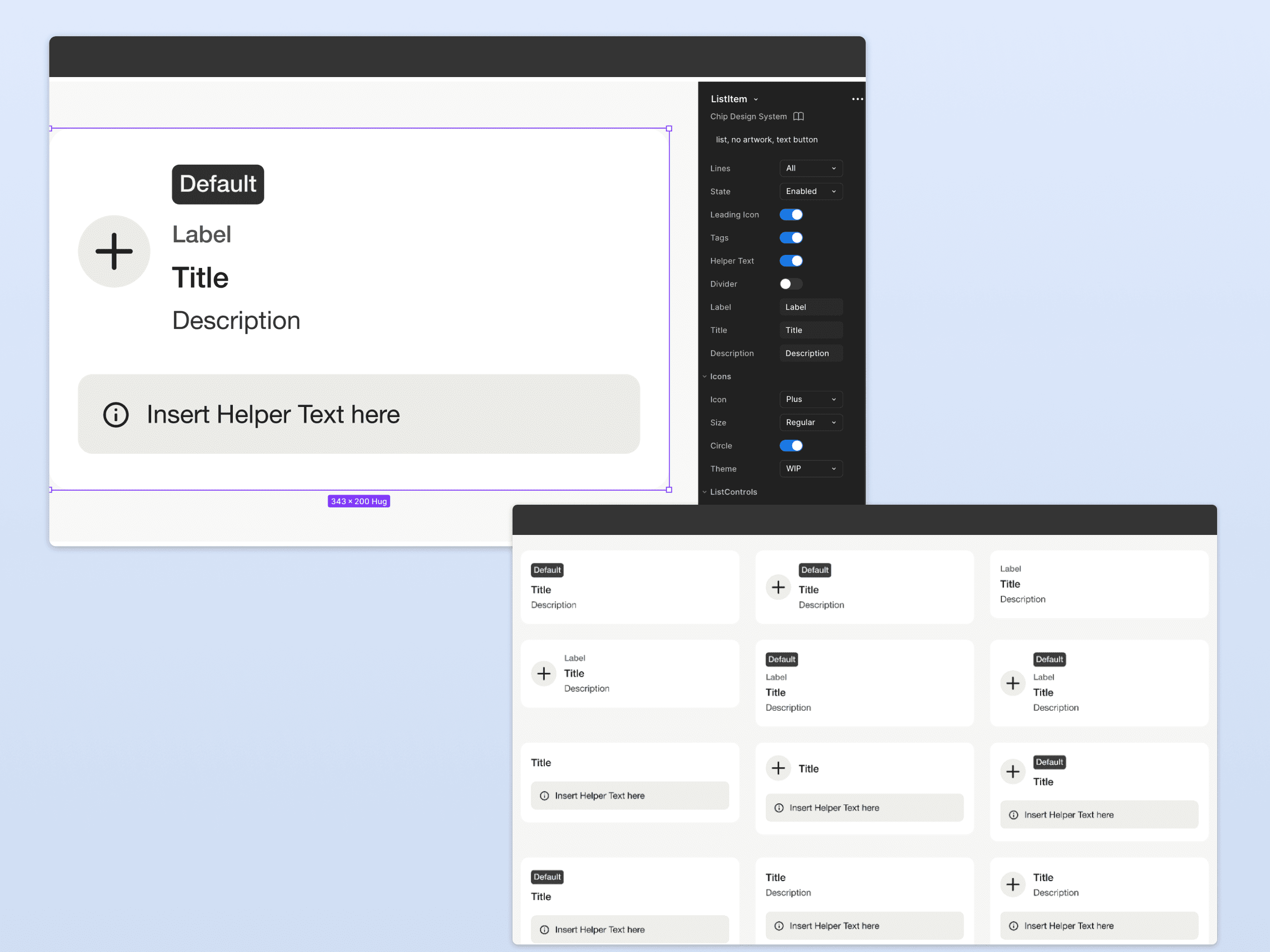Screen dimensions: 1270x952
Task: Click the large plus icon in the main list item
Action: click(x=114, y=251)
